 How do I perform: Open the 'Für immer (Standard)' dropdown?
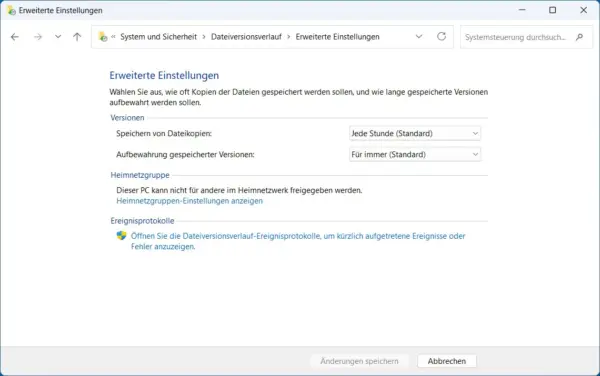pos(415,155)
